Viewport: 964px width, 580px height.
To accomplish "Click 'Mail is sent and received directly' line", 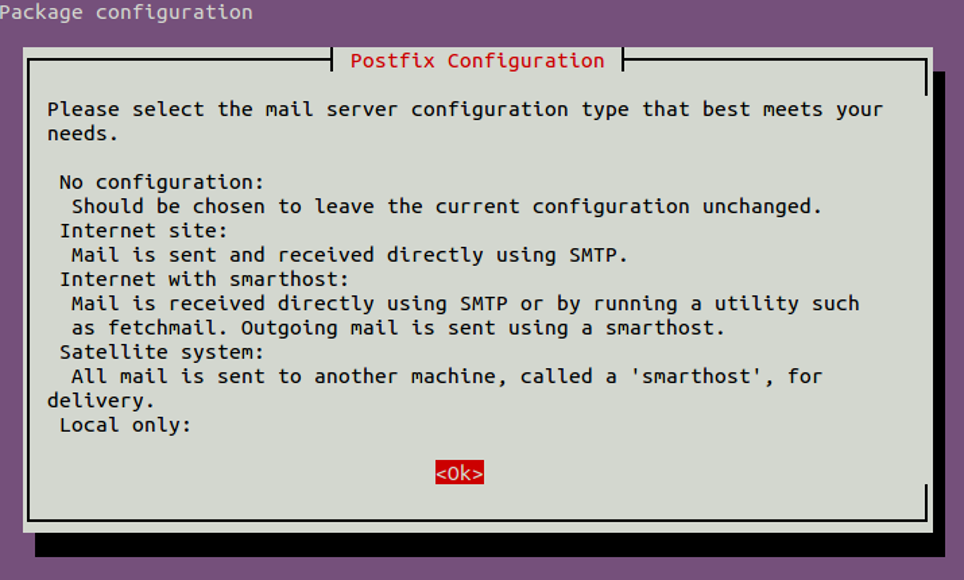I will [350, 255].
